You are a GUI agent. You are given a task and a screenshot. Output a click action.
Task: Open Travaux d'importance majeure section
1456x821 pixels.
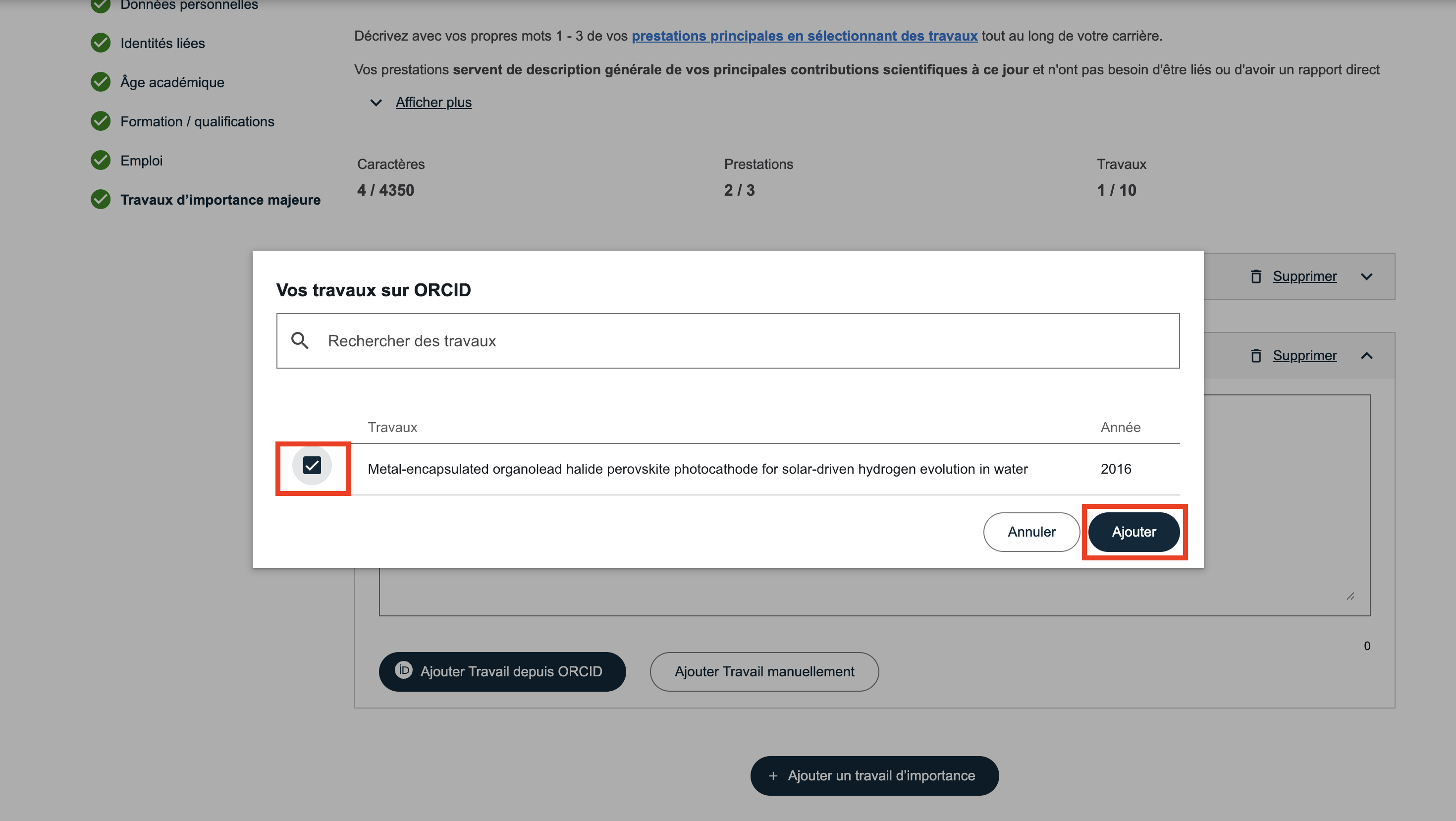click(x=220, y=200)
